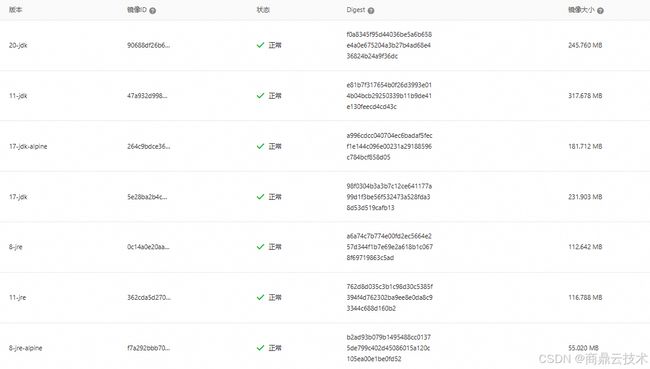Screen dimensions: 650x369
Task: Click the digest of the 20-jdk image
Action: 389,45
